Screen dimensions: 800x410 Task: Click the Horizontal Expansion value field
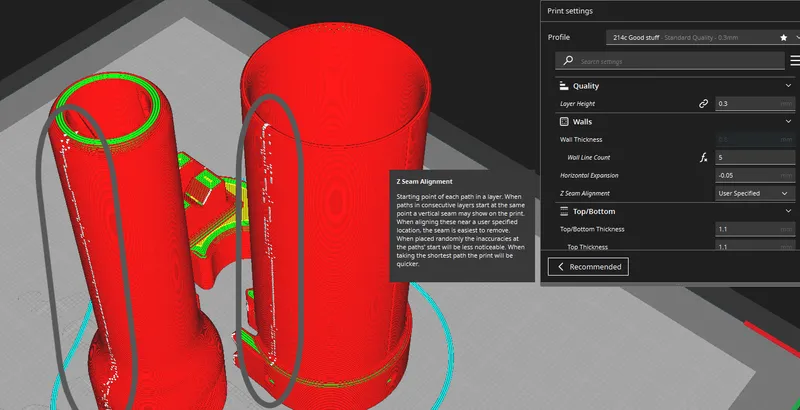(755, 175)
